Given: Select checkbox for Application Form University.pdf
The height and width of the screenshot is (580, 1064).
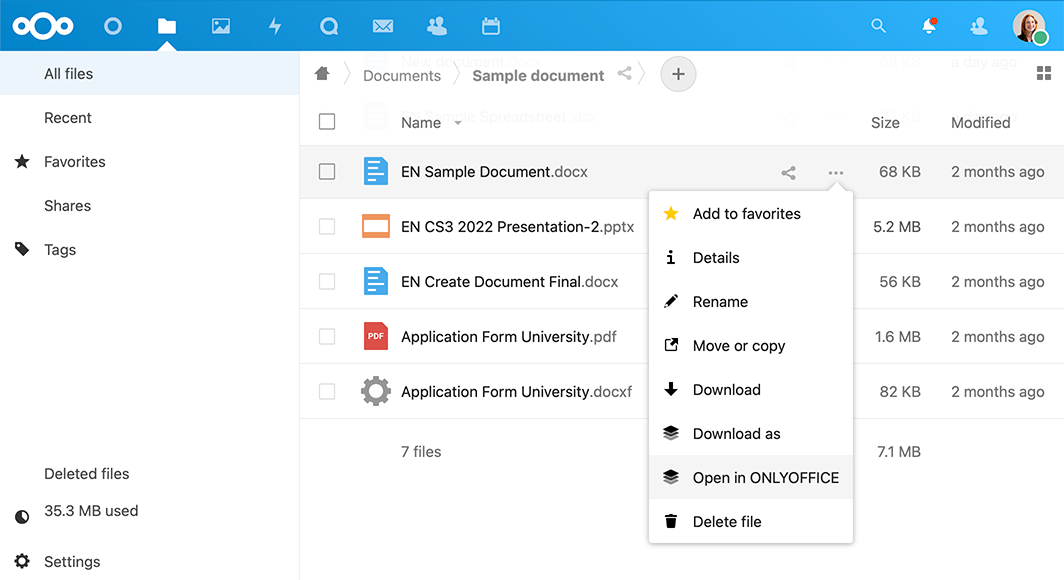Looking at the screenshot, I should (327, 337).
